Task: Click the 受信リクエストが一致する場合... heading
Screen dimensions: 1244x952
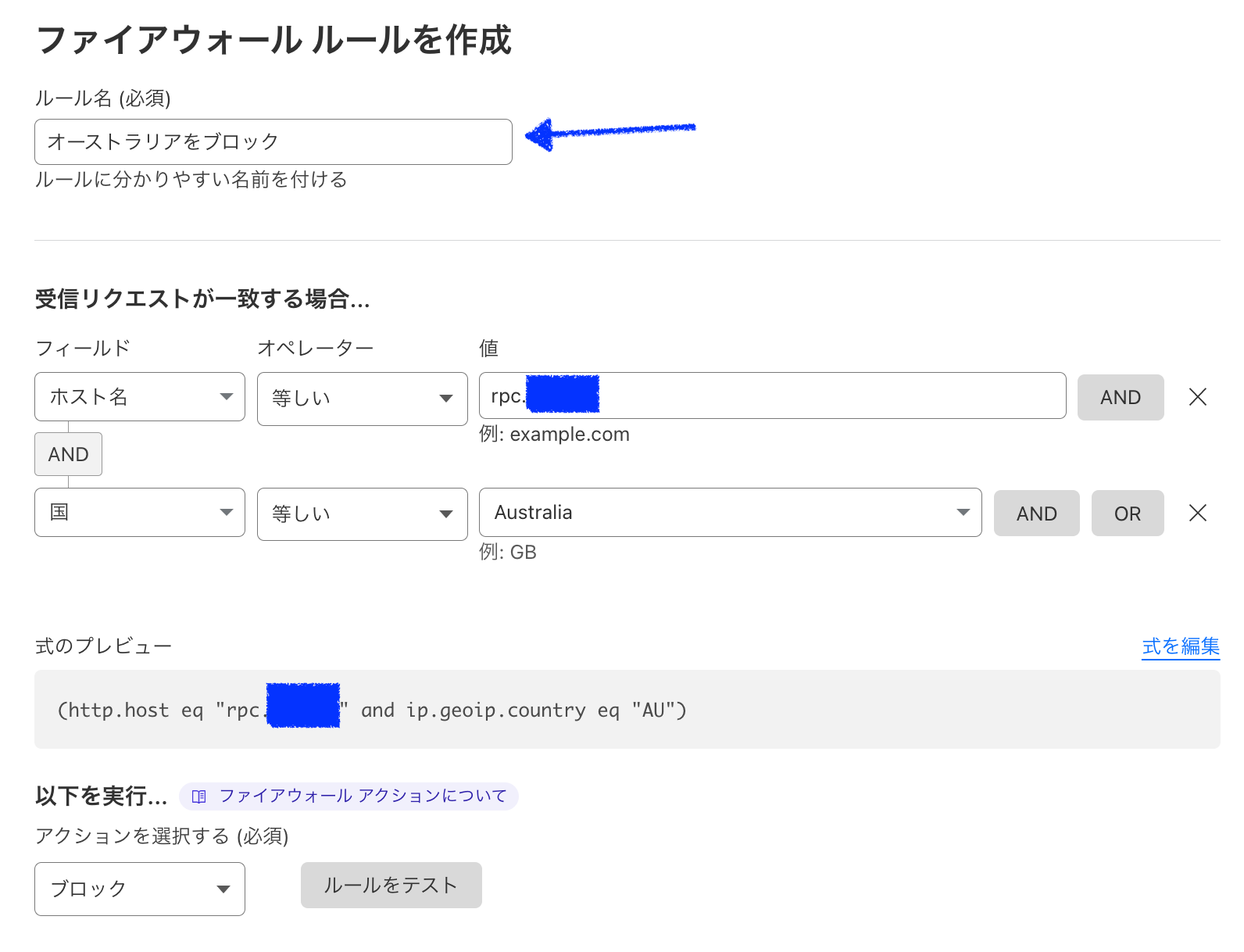Action: pyautogui.click(x=202, y=299)
